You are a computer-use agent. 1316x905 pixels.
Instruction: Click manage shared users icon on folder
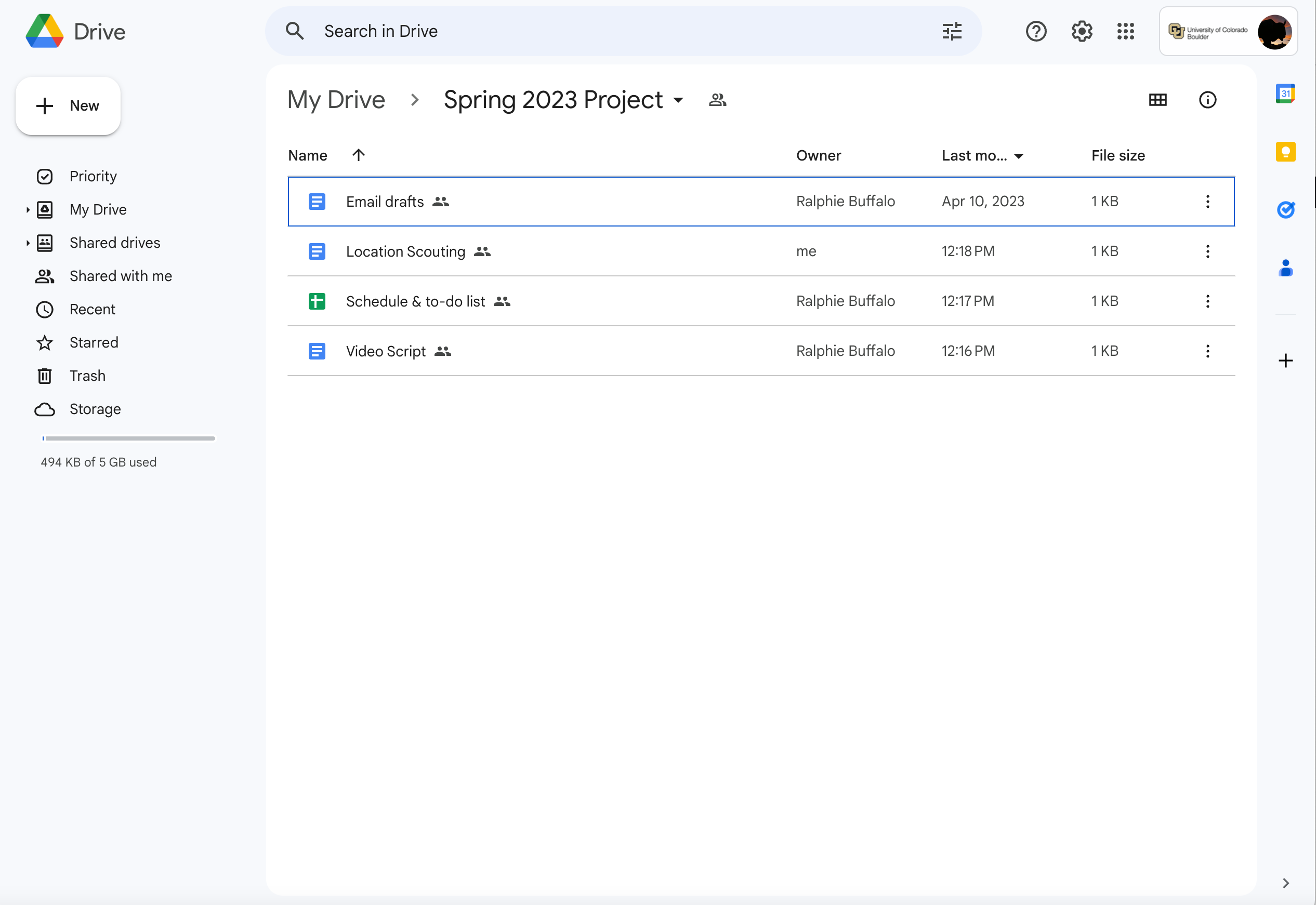click(718, 99)
